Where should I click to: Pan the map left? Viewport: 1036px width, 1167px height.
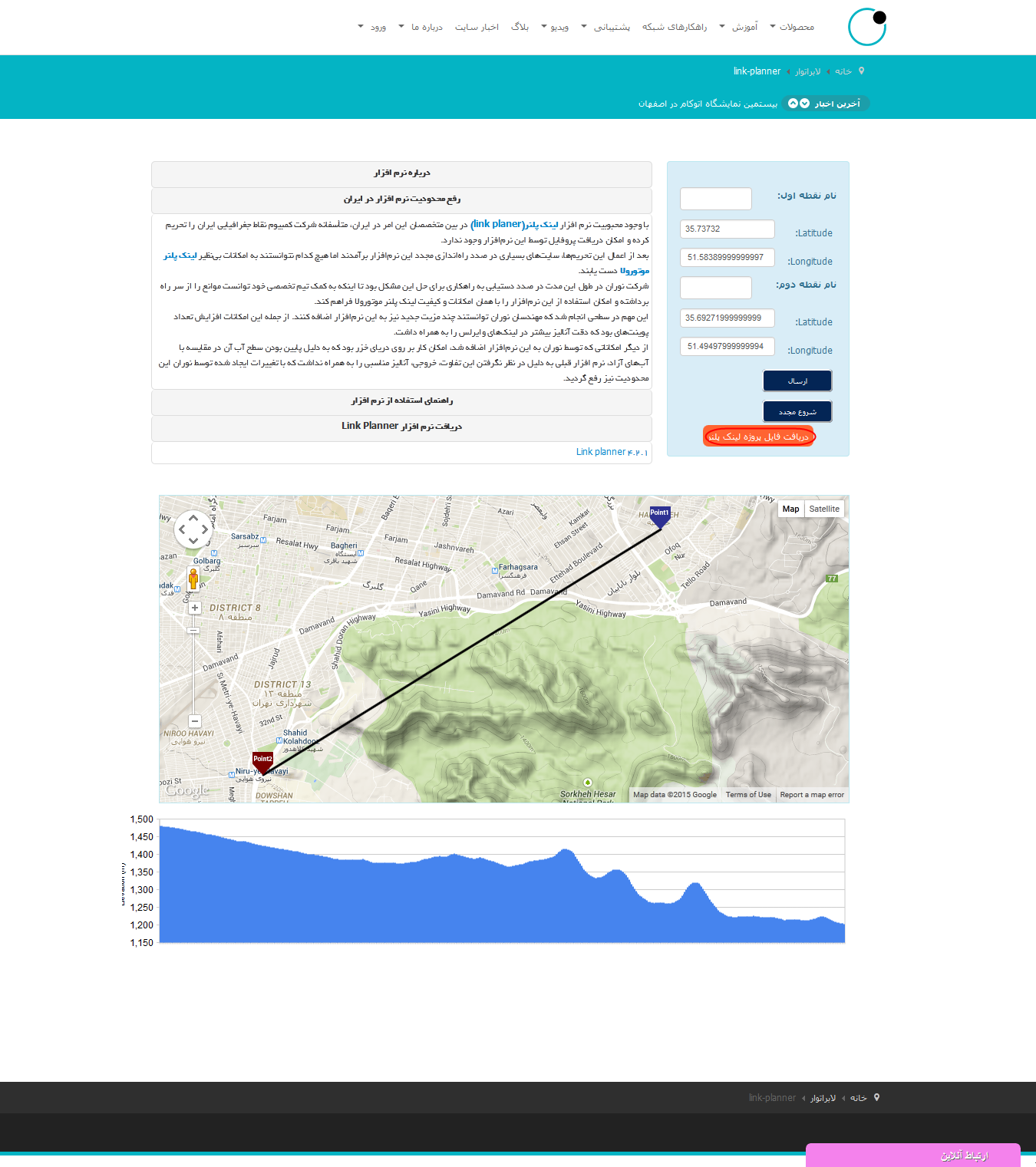[183, 529]
